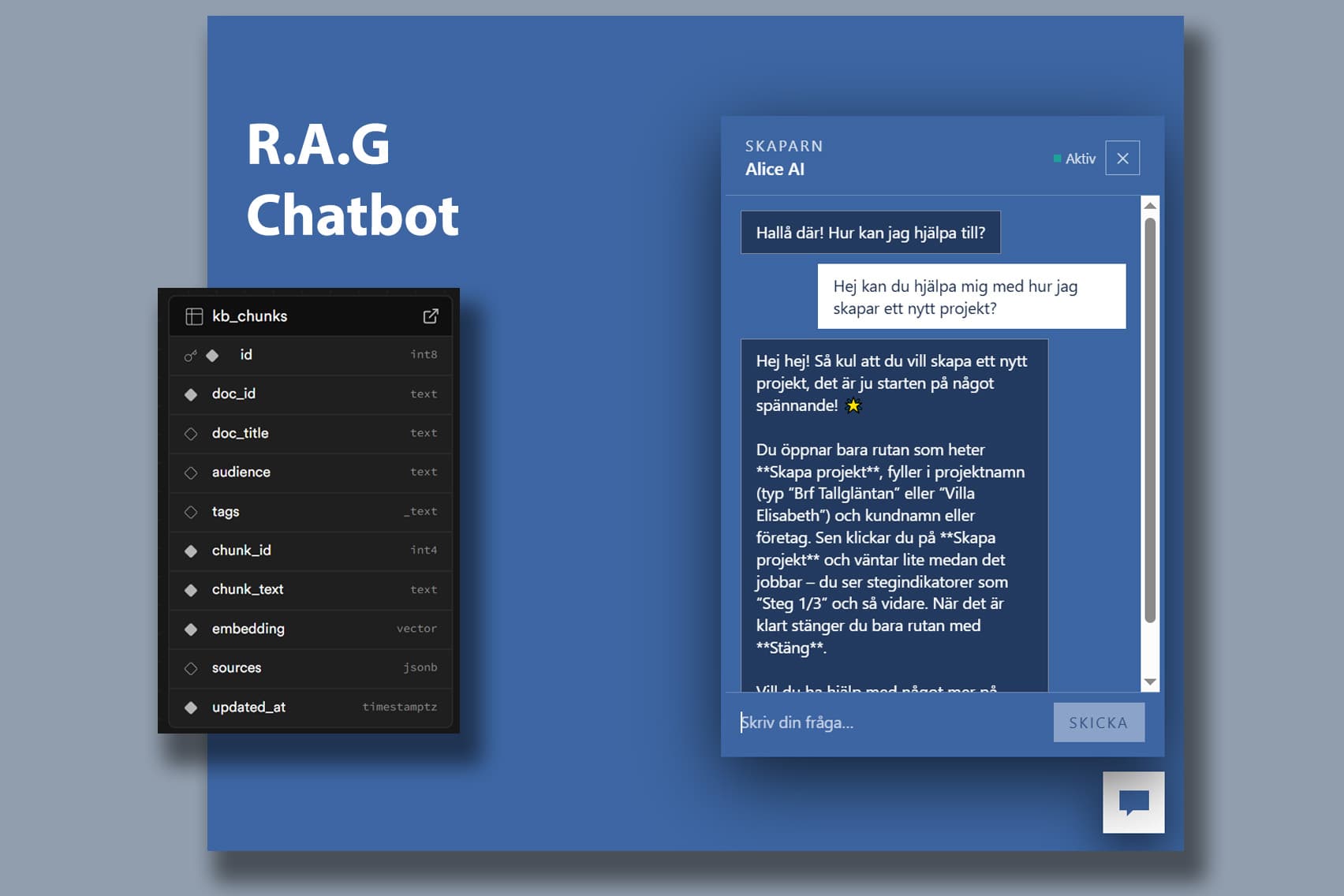
Task: Click the hollow diamond beside tags column
Action: click(x=191, y=512)
